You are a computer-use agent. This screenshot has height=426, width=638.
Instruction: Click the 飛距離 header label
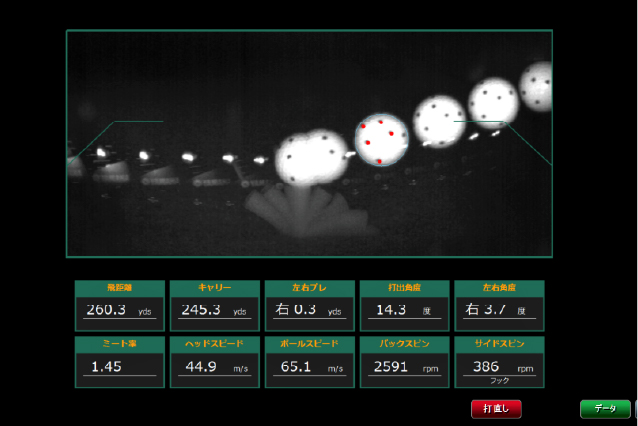tap(119, 287)
